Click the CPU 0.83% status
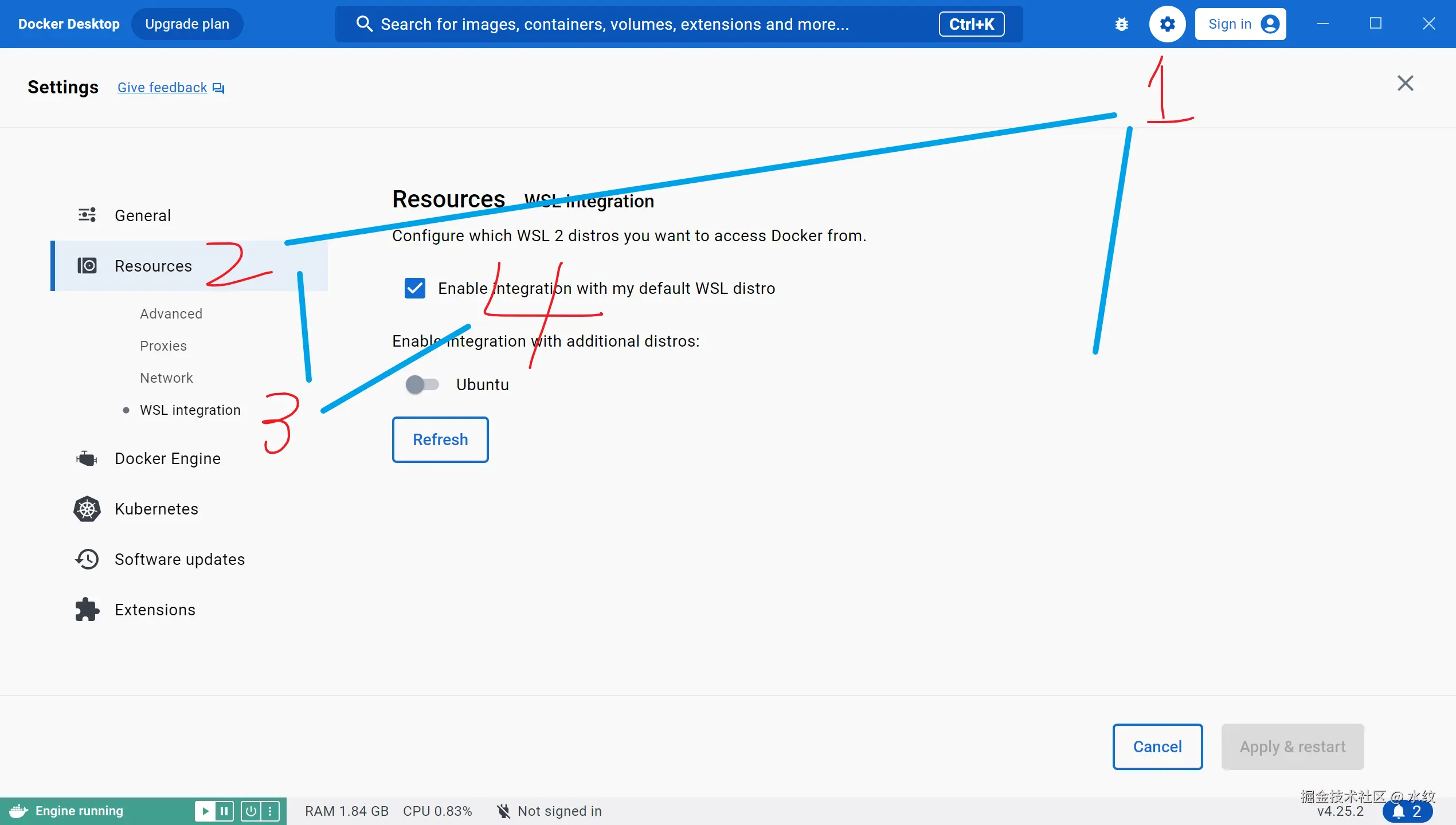The width and height of the screenshot is (1456, 825). 437,811
